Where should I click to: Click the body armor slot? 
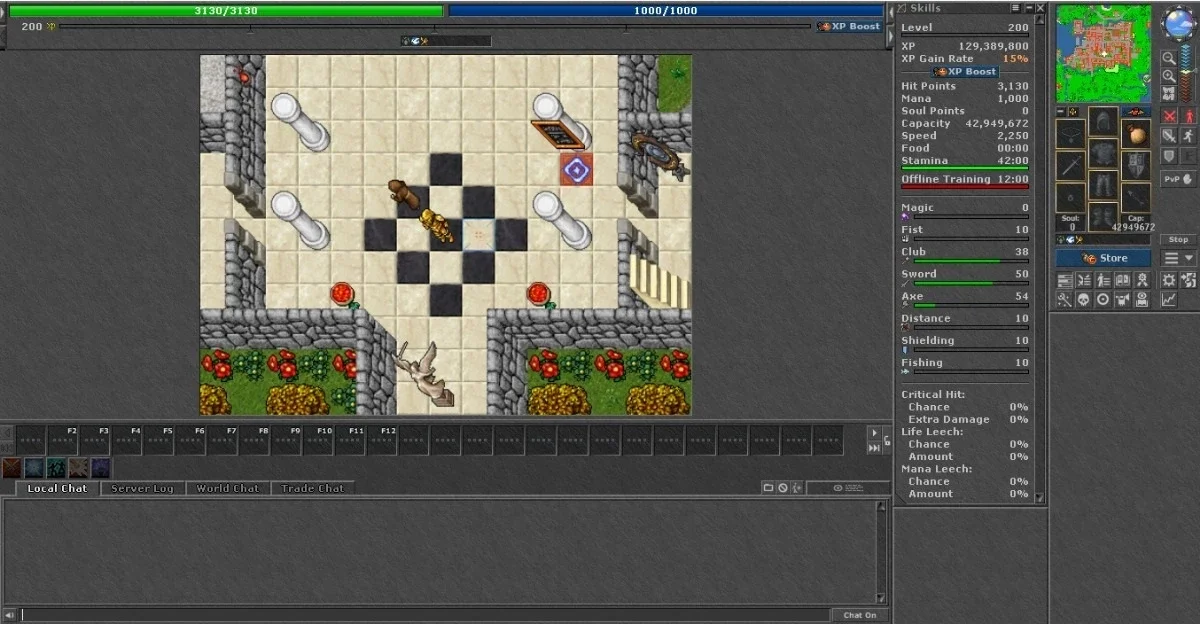pyautogui.click(x=1103, y=154)
